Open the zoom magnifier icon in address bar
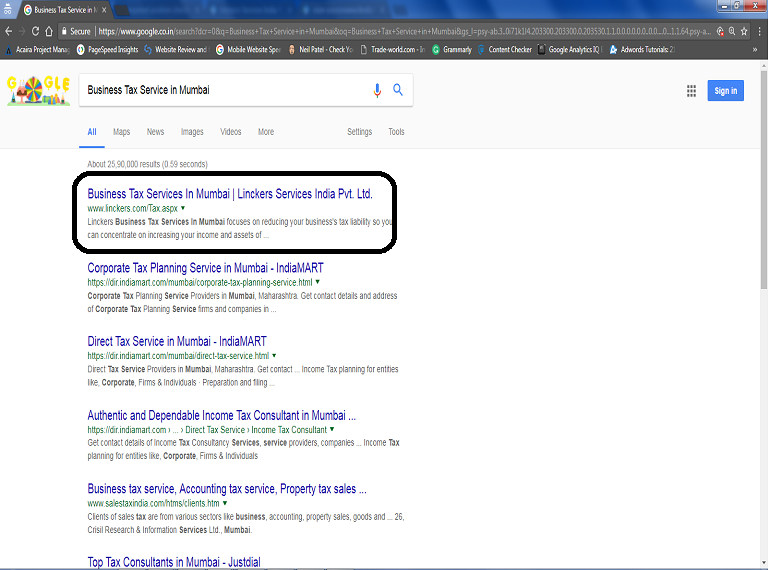The height and width of the screenshot is (570, 770). (732, 31)
